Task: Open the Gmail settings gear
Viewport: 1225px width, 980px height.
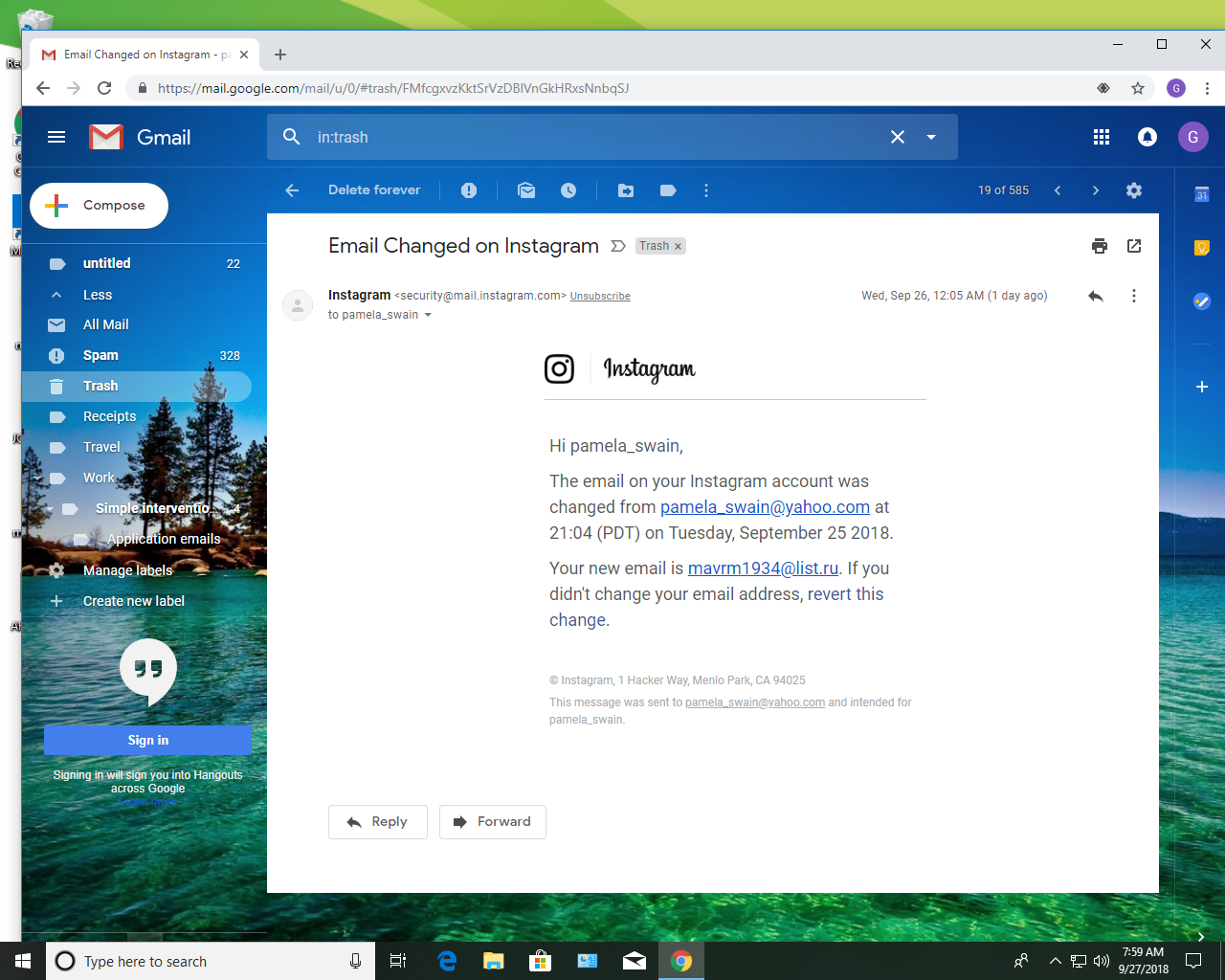Action: click(x=1134, y=190)
